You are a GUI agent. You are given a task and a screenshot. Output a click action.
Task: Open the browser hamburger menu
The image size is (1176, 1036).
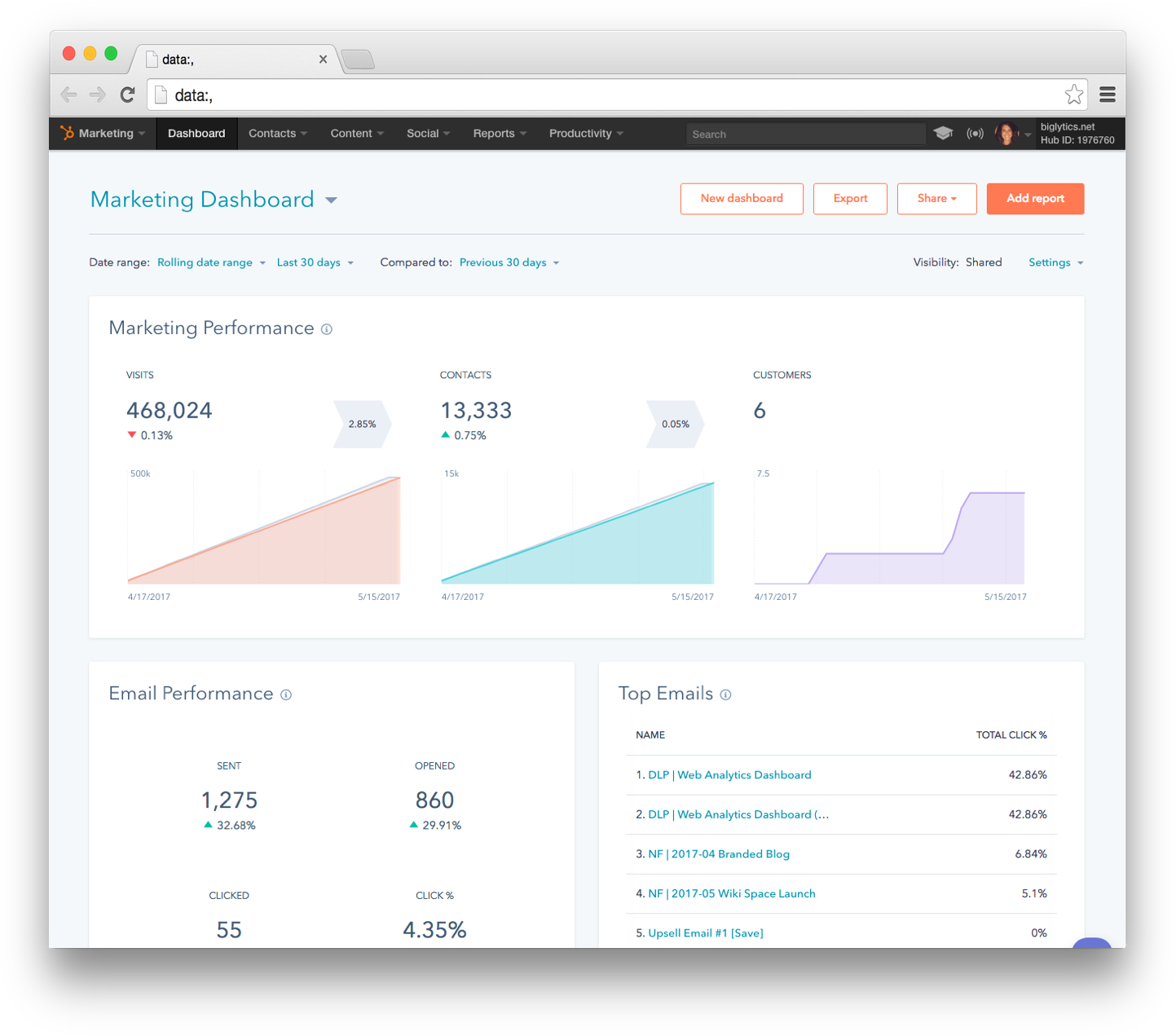tap(1107, 95)
